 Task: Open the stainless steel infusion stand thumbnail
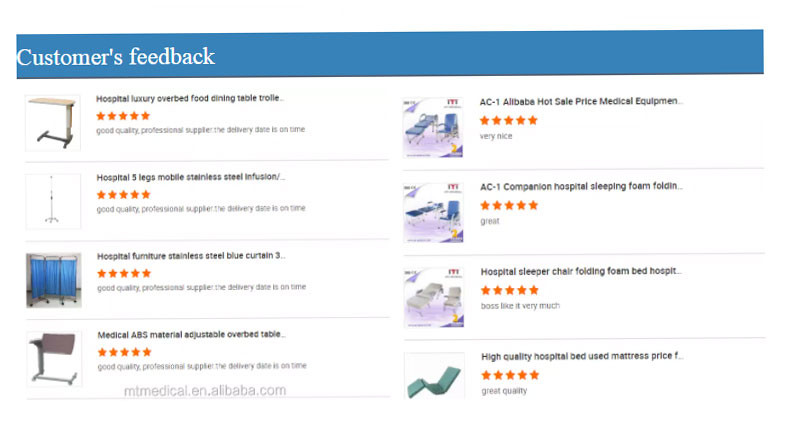53,202
